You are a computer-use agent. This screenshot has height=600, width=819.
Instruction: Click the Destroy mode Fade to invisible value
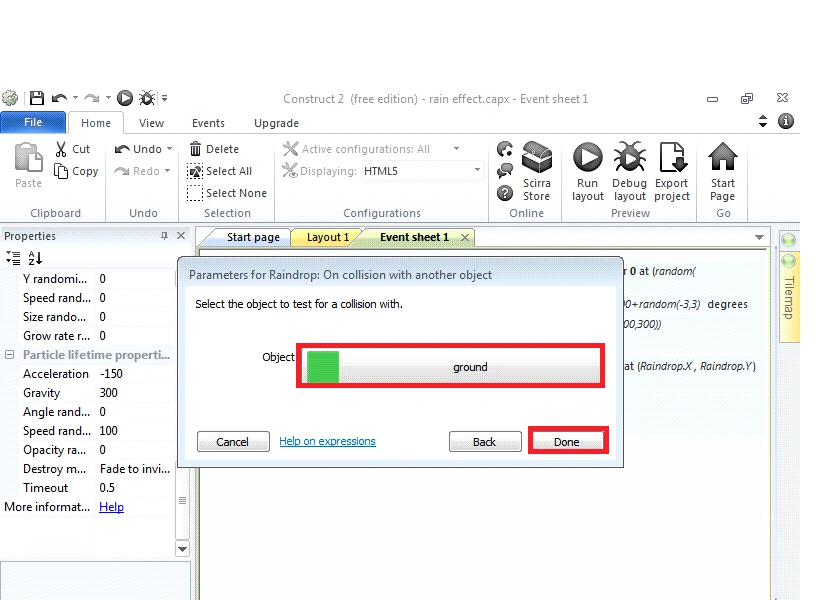tap(135, 469)
